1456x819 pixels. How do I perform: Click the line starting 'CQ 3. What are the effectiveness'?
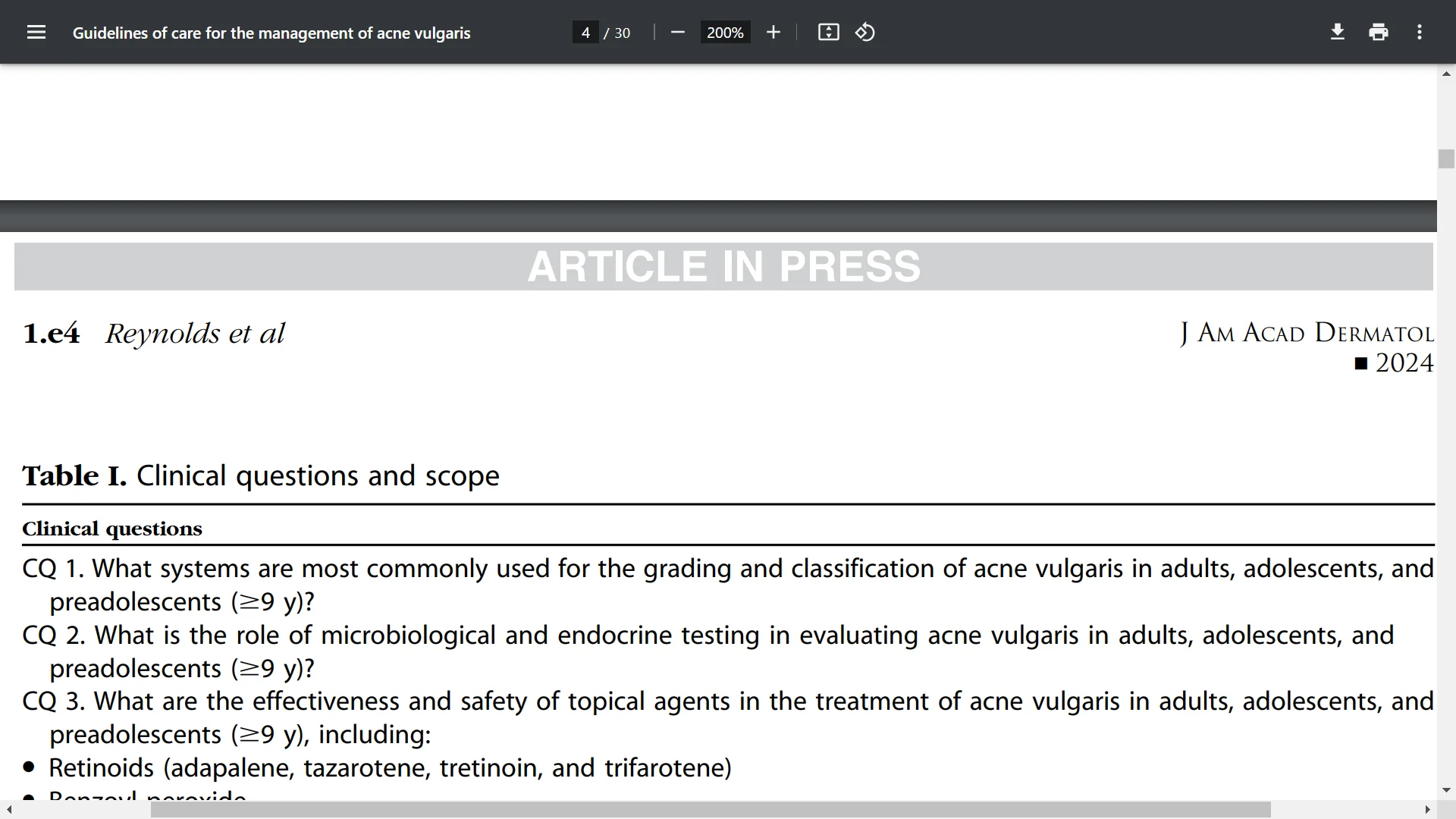click(728, 701)
